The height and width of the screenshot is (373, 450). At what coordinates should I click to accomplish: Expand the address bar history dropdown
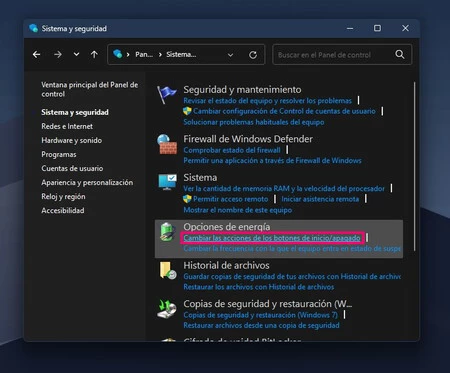coord(230,55)
